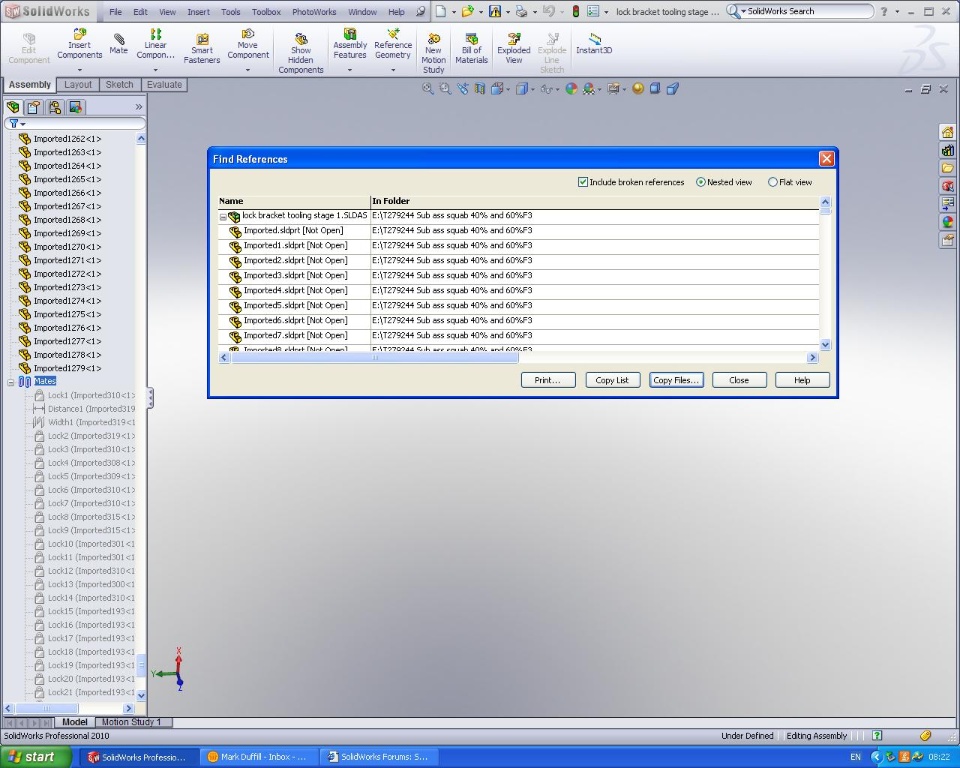Expand the FeatureManager panel with double chevron
Image resolution: width=960 pixels, height=768 pixels.
tap(139, 107)
